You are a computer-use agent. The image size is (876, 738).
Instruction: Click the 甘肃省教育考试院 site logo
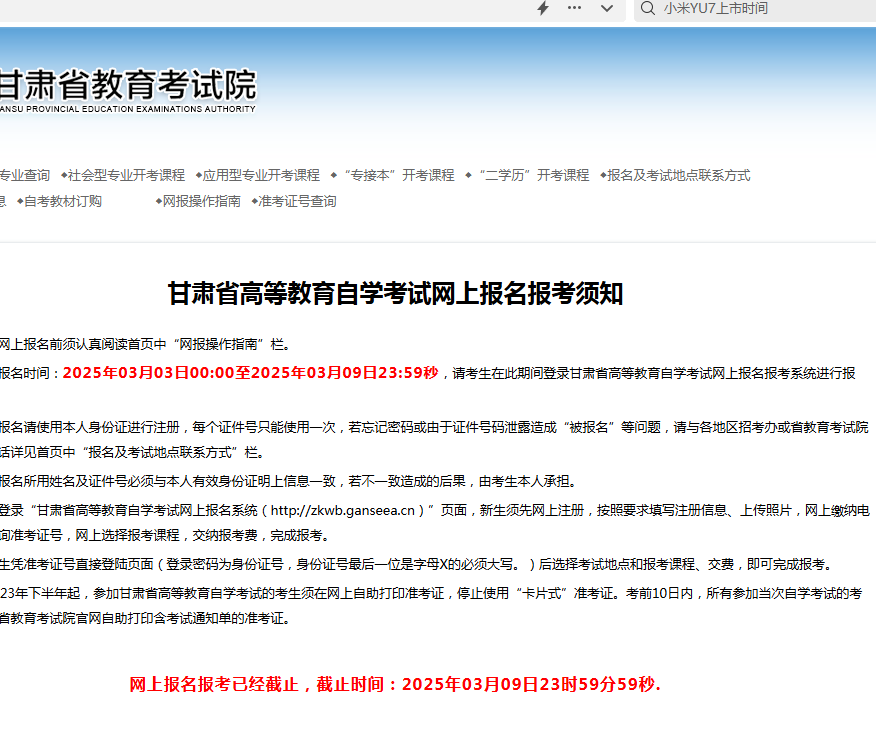click(x=127, y=83)
